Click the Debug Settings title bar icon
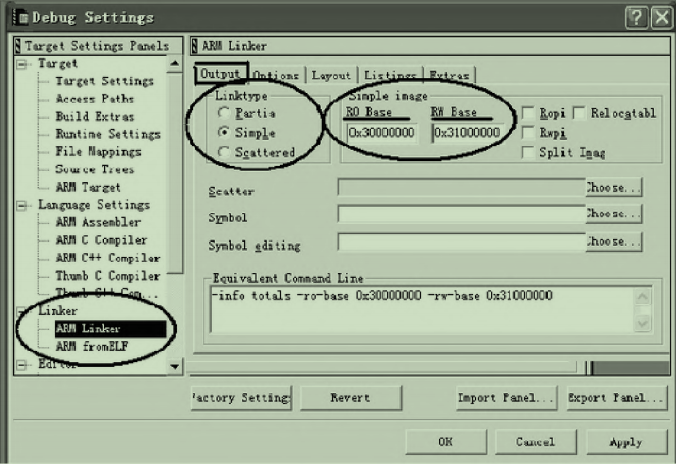Image resolution: width=676 pixels, height=464 pixels. (x=21, y=17)
